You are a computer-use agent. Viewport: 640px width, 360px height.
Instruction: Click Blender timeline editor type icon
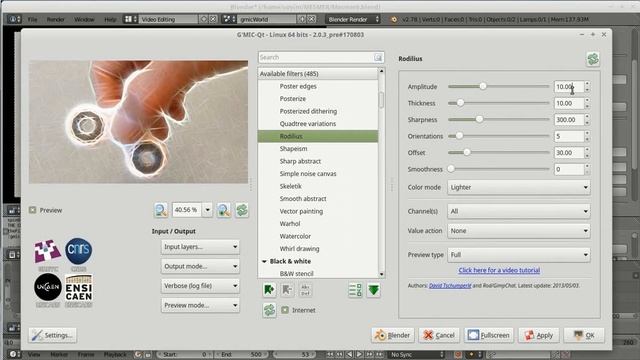pyautogui.click(x=13, y=354)
